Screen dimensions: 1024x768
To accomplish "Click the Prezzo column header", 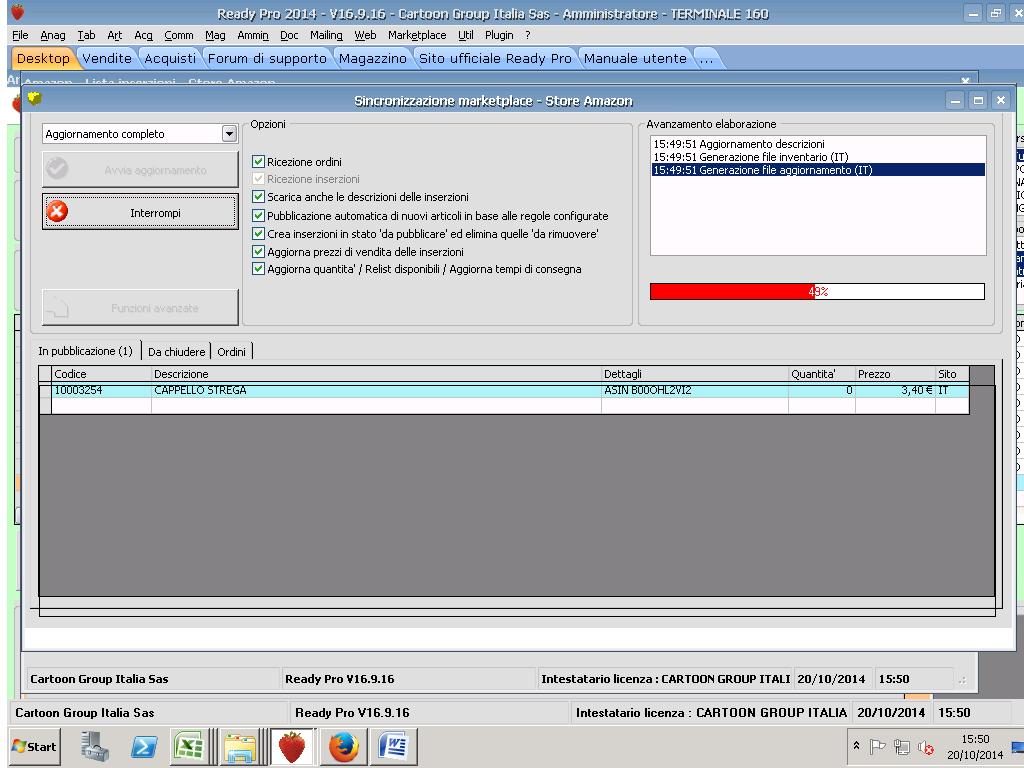I will [x=895, y=374].
